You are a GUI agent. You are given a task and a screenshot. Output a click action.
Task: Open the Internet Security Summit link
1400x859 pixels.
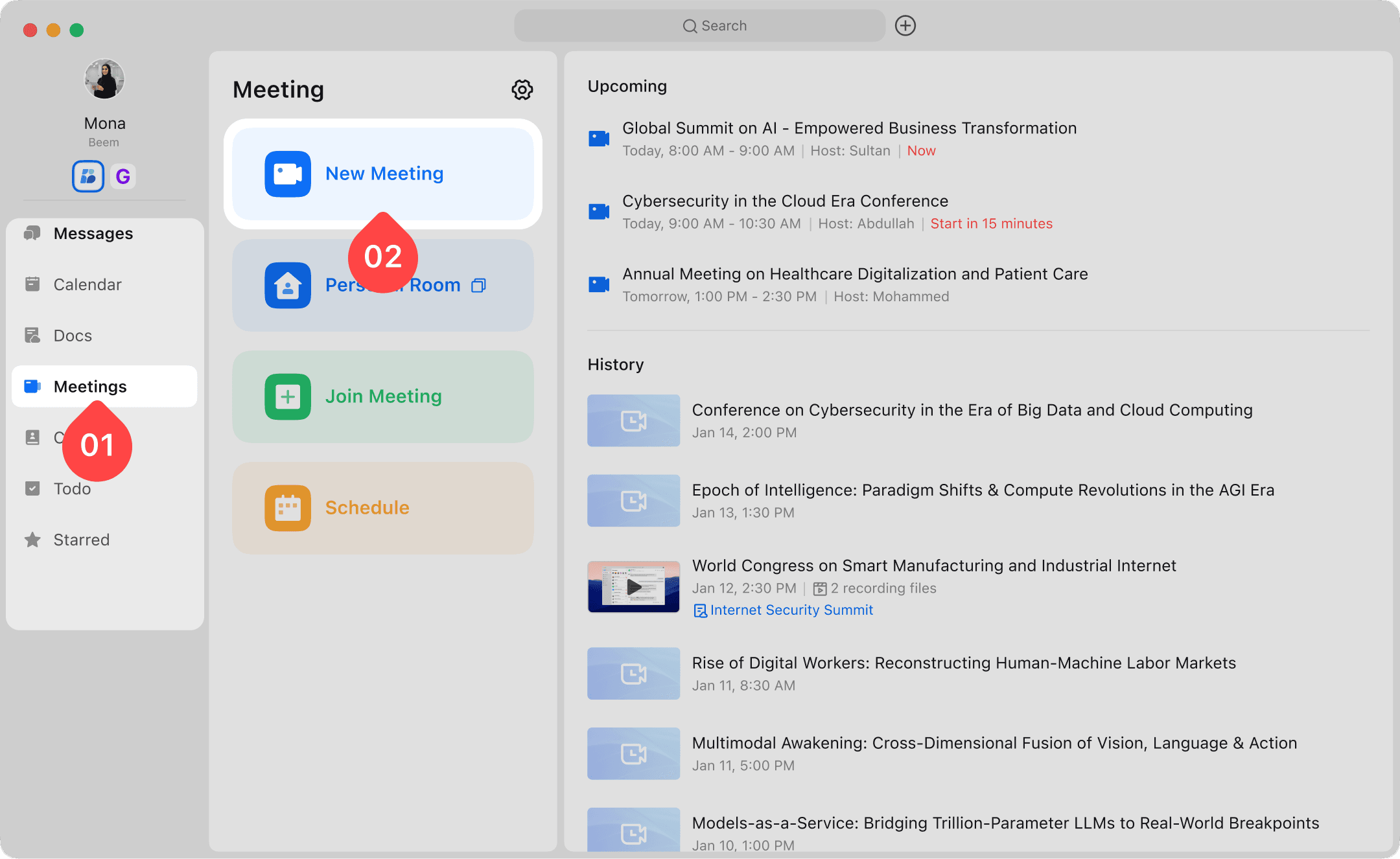(791, 610)
